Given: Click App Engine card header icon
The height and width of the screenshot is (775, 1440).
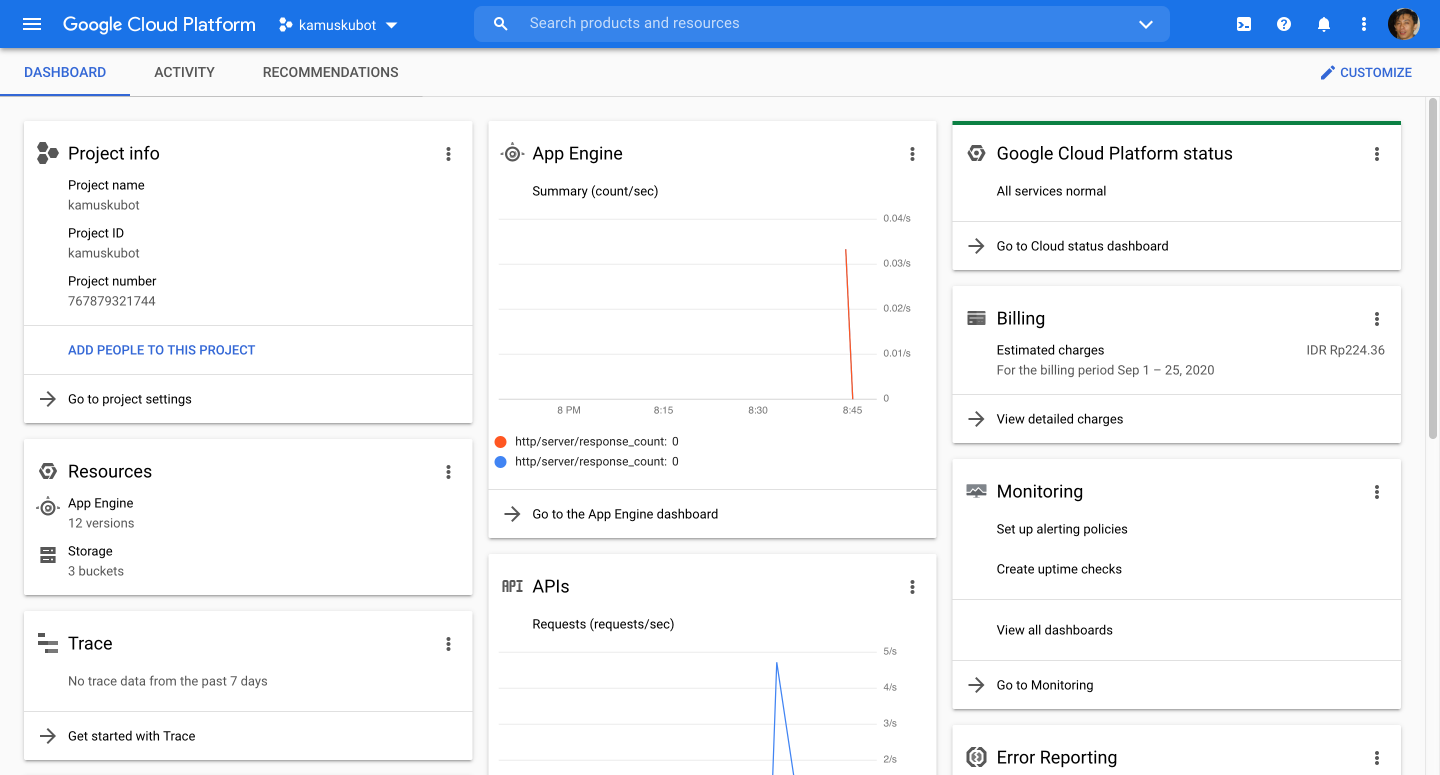Looking at the screenshot, I should 511,153.
